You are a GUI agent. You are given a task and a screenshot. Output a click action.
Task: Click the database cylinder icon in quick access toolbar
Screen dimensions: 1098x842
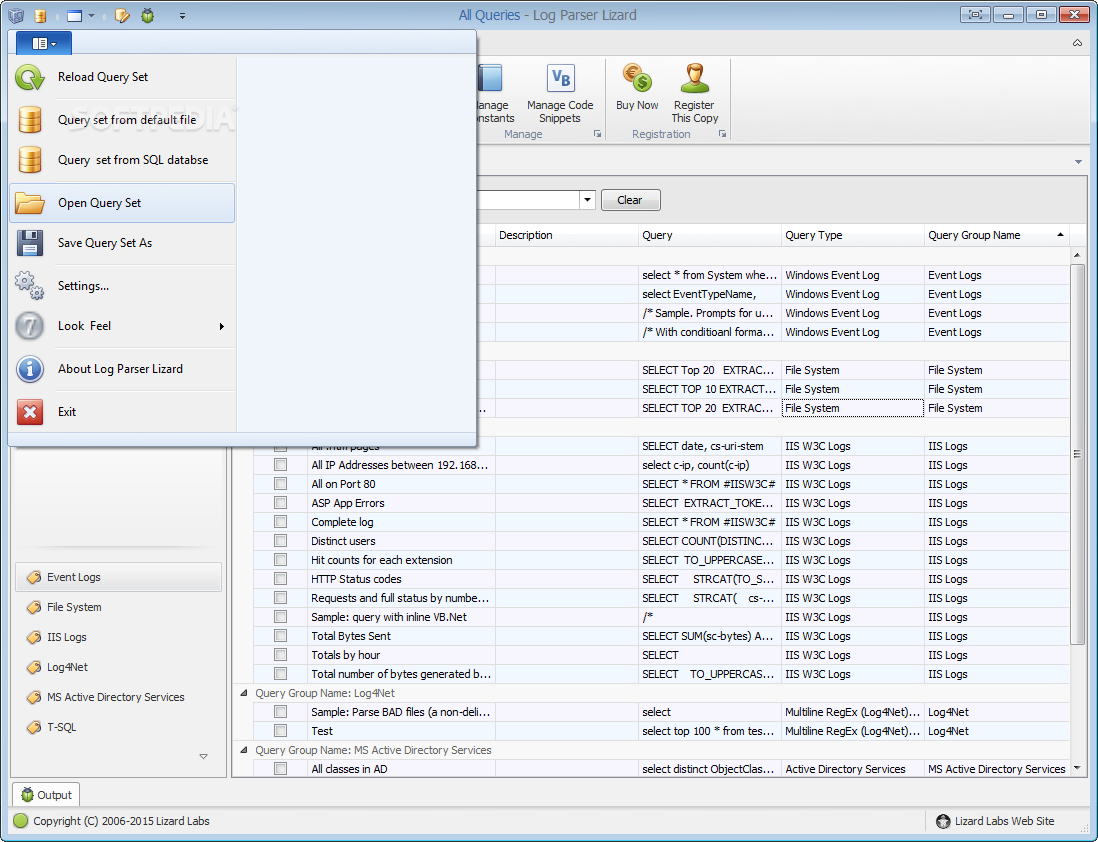(x=40, y=15)
